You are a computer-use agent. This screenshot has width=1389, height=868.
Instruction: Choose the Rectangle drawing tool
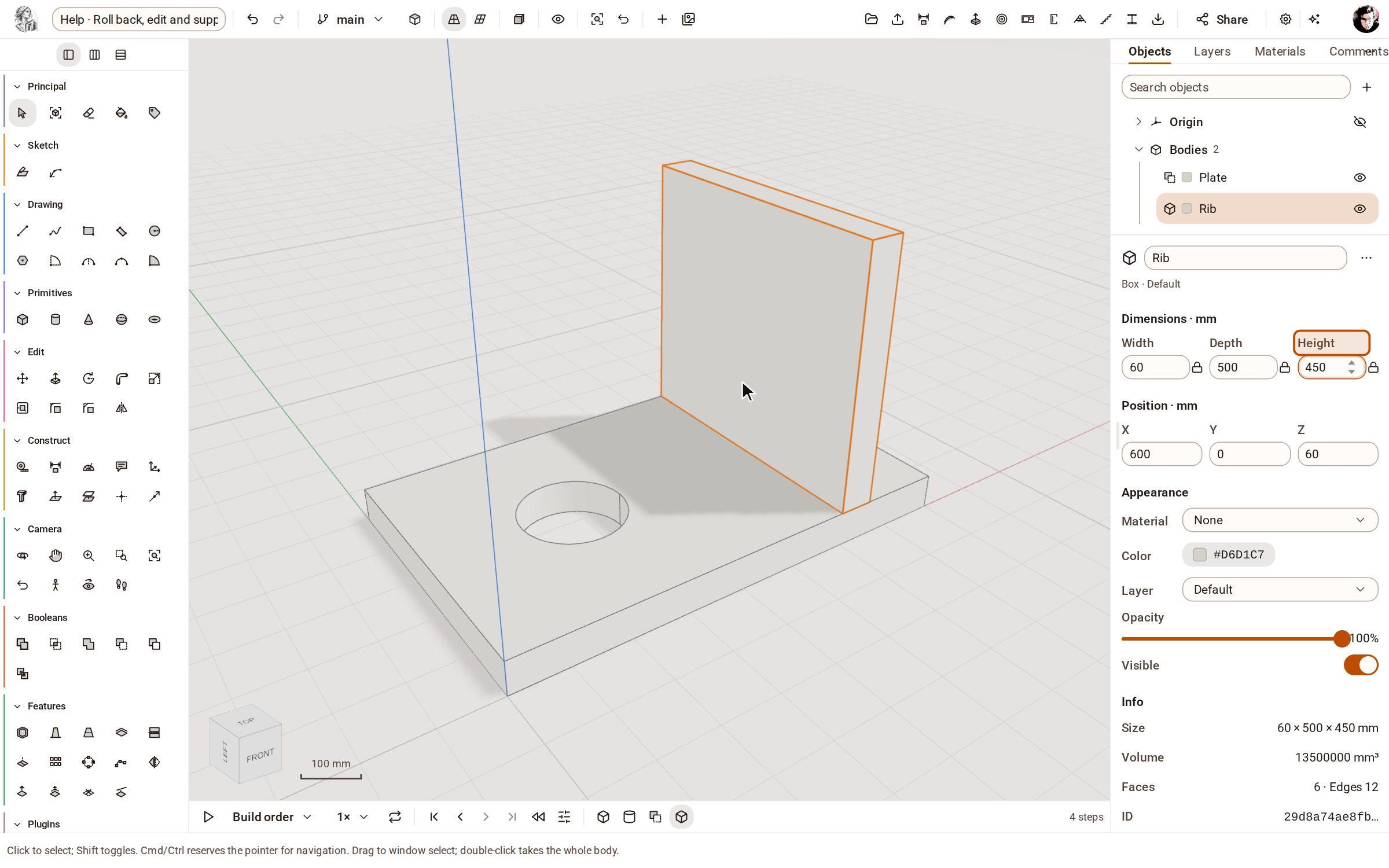coord(89,231)
